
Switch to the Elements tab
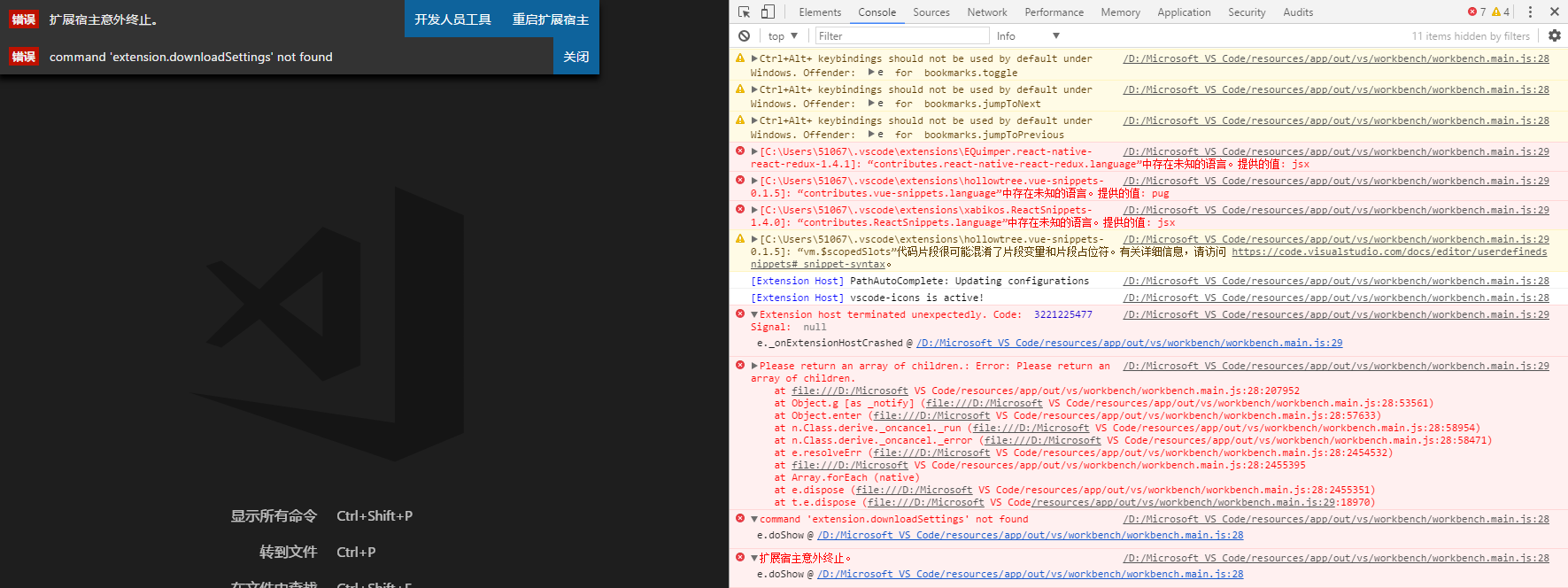[820, 12]
